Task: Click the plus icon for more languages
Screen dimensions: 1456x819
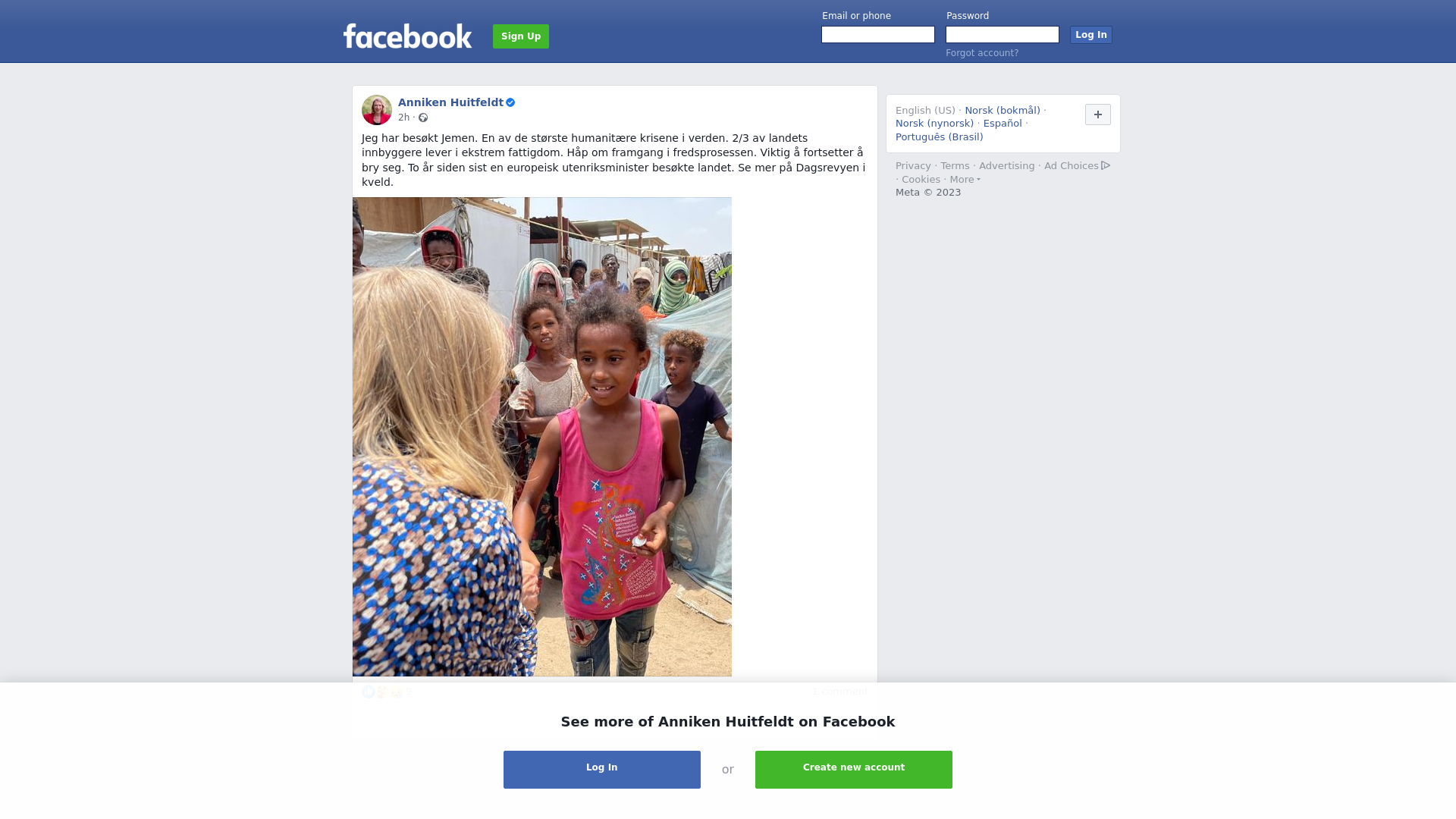Action: pyautogui.click(x=1098, y=115)
